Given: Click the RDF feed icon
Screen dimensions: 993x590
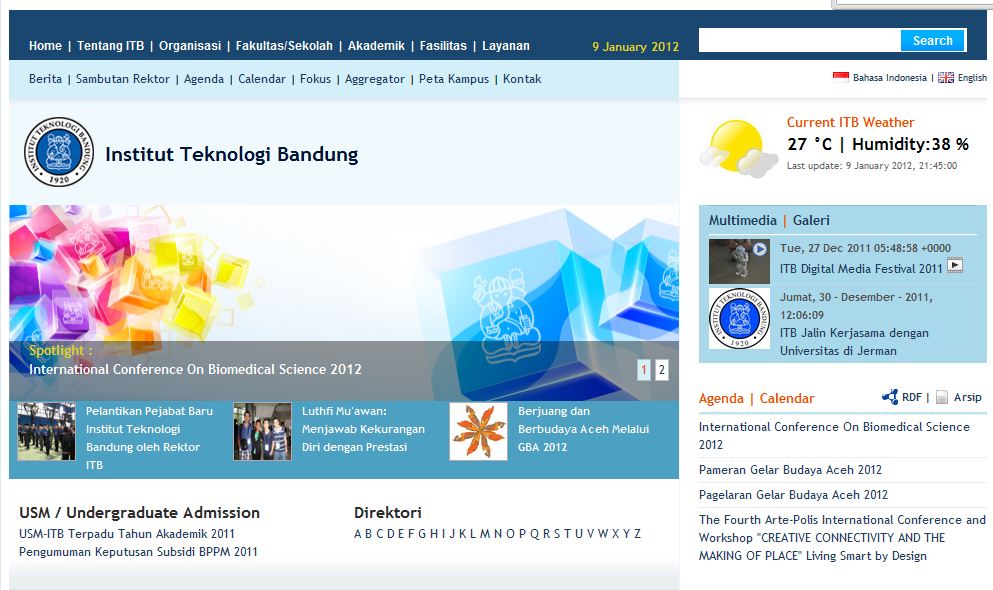Looking at the screenshot, I should (x=890, y=397).
